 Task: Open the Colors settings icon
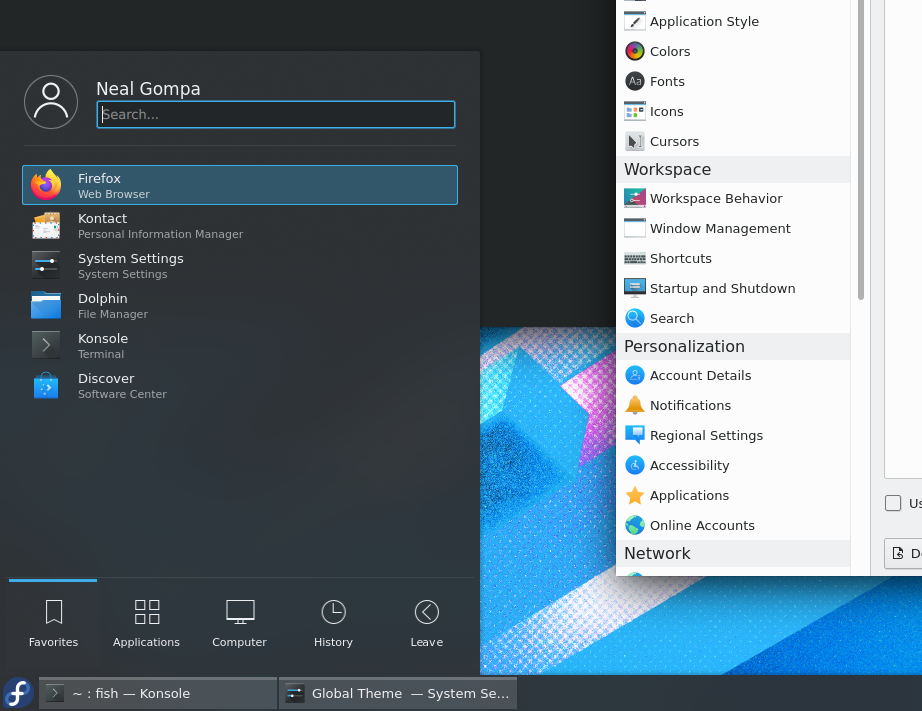click(x=635, y=51)
